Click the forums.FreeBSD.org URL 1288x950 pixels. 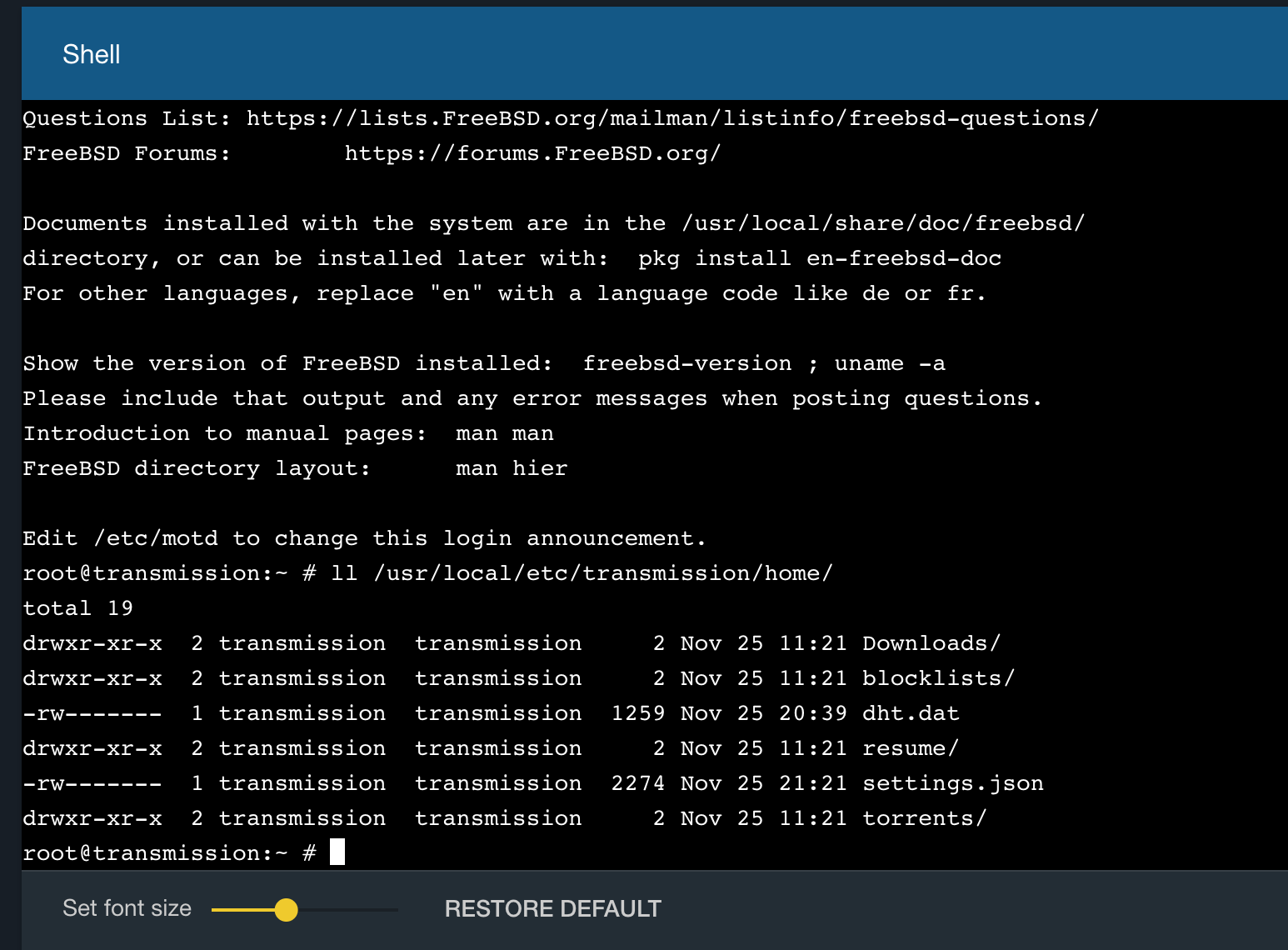(533, 153)
